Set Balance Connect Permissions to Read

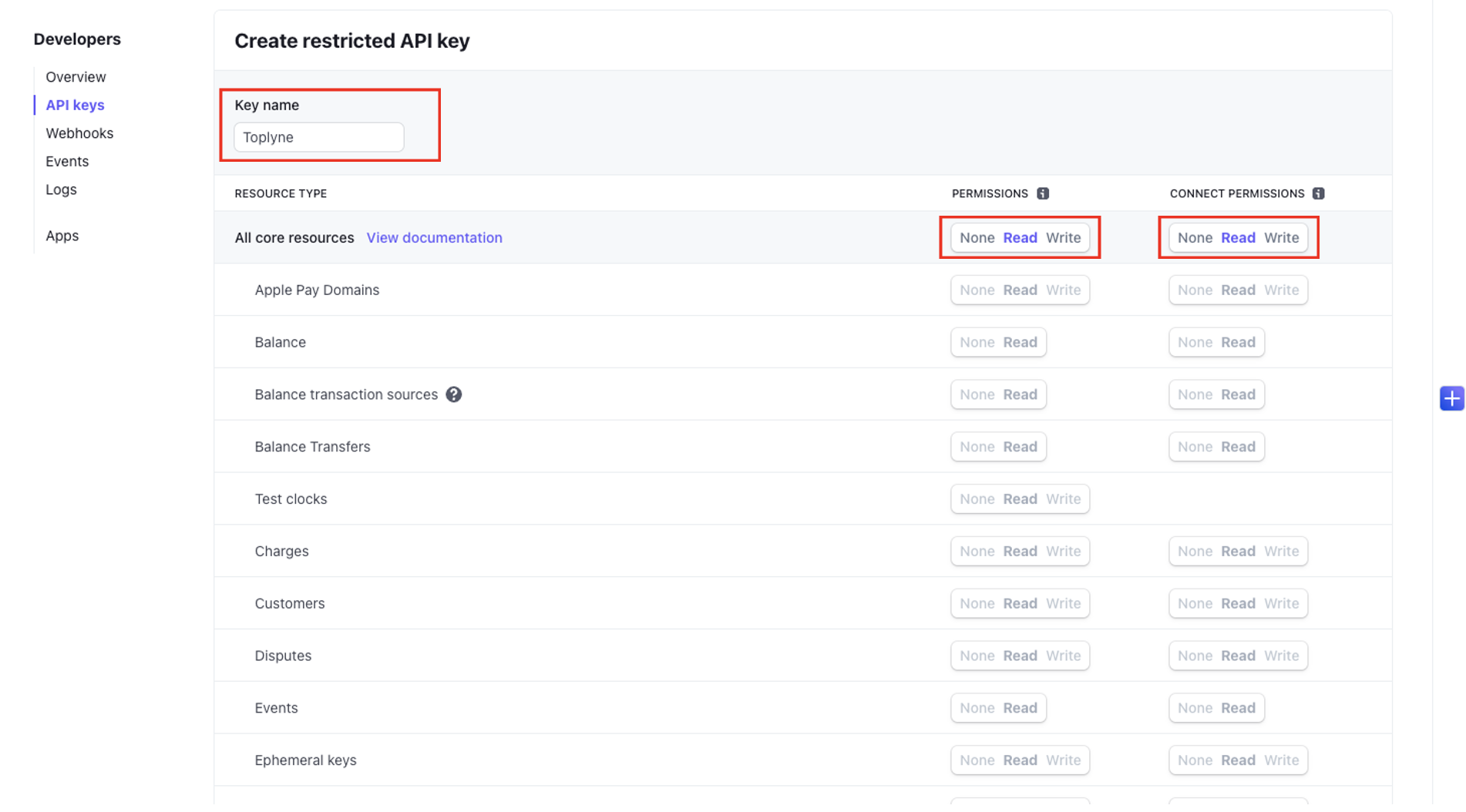[x=1238, y=342]
